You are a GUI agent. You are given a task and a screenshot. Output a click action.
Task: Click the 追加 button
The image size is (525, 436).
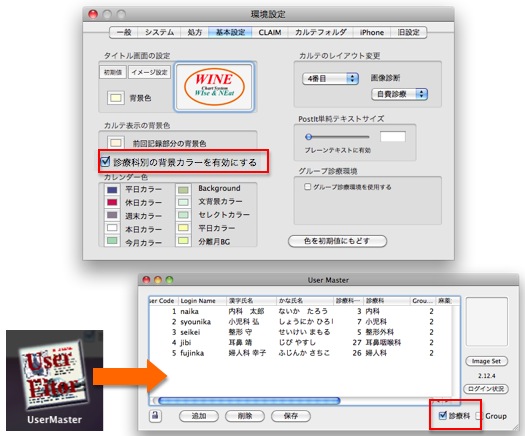199,416
